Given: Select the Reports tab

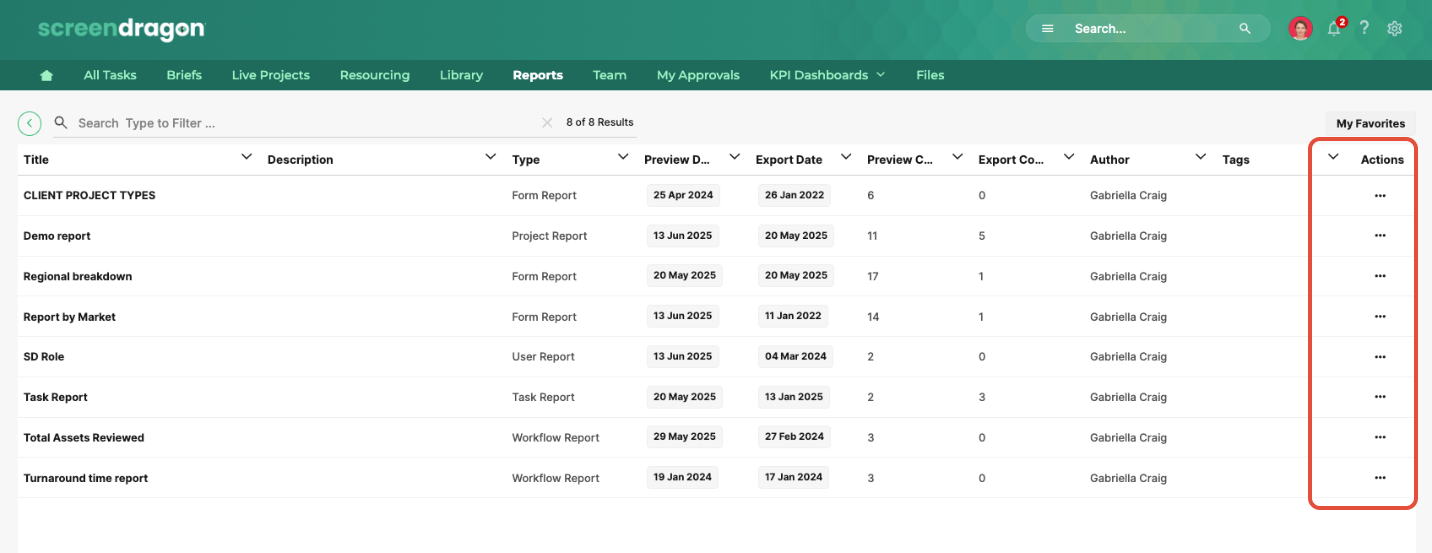Looking at the screenshot, I should [538, 75].
